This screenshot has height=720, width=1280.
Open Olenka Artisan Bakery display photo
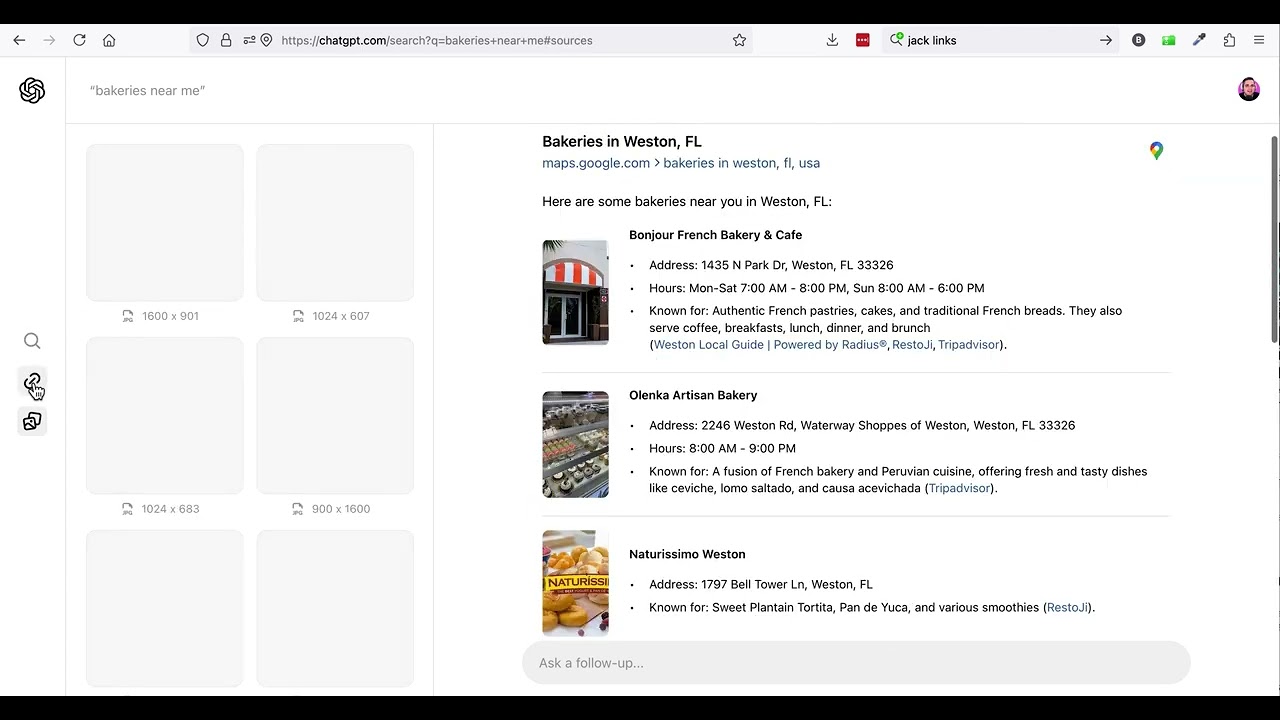575,444
